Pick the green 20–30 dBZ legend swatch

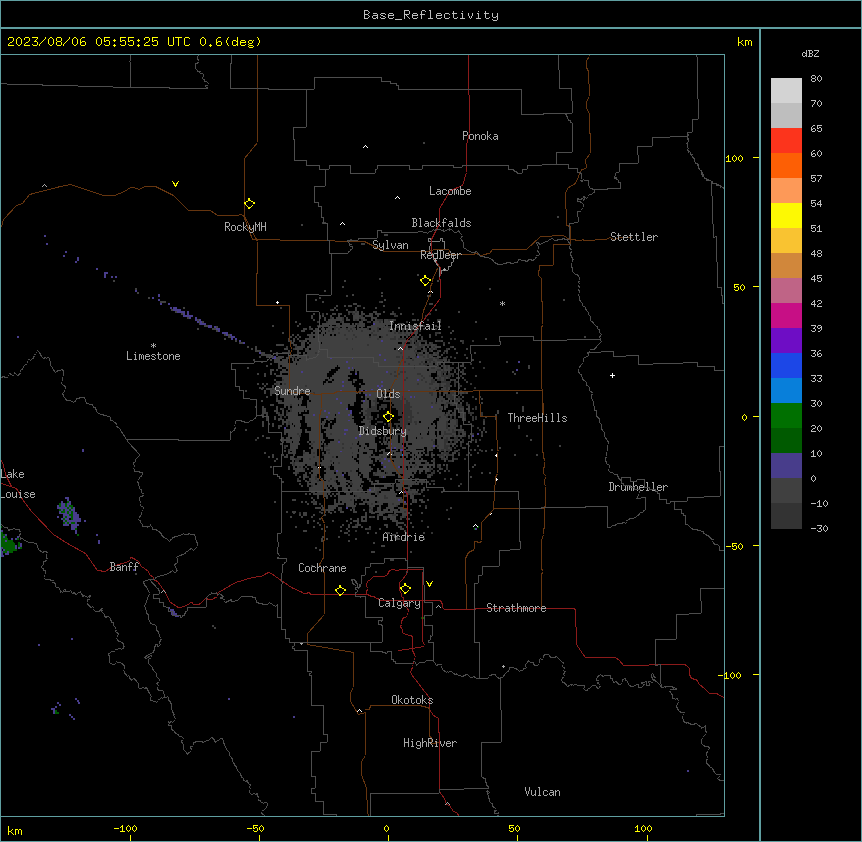tap(786, 416)
